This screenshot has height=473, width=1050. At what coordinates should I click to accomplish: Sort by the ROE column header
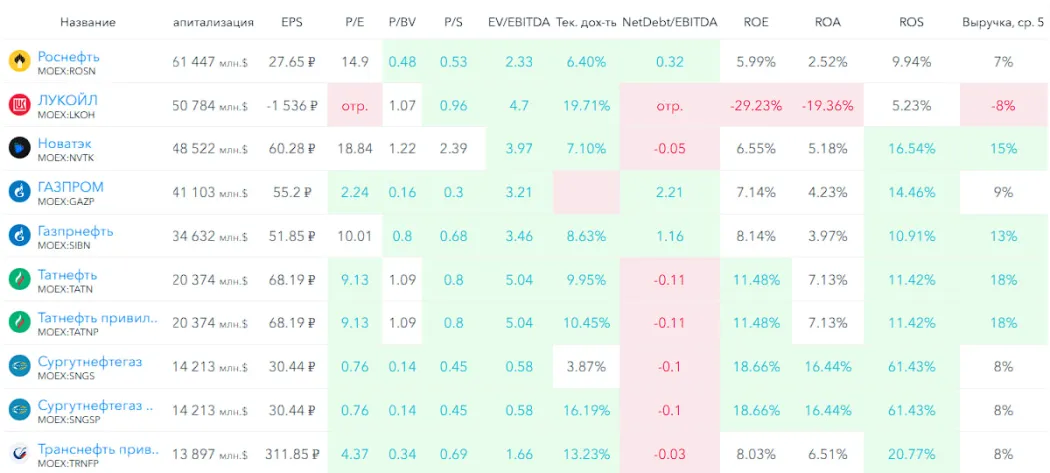tap(755, 22)
